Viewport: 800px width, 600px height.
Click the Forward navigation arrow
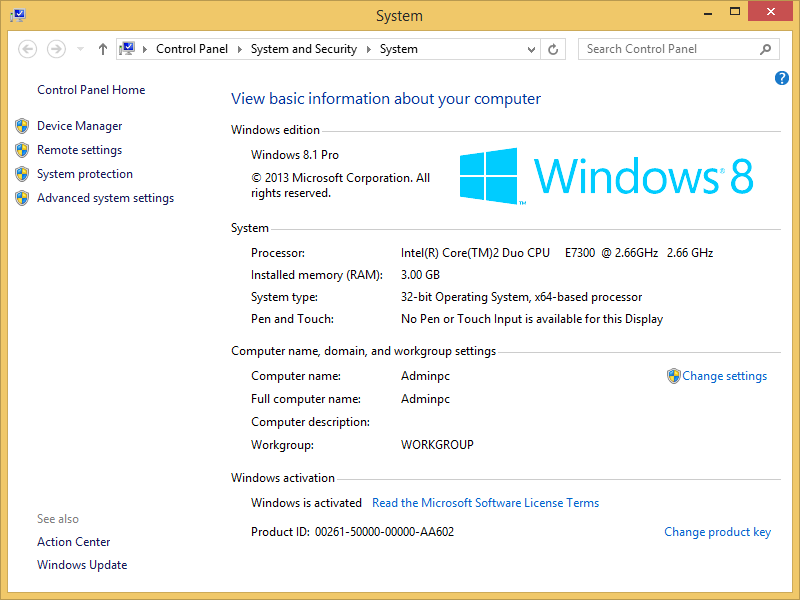(x=56, y=49)
